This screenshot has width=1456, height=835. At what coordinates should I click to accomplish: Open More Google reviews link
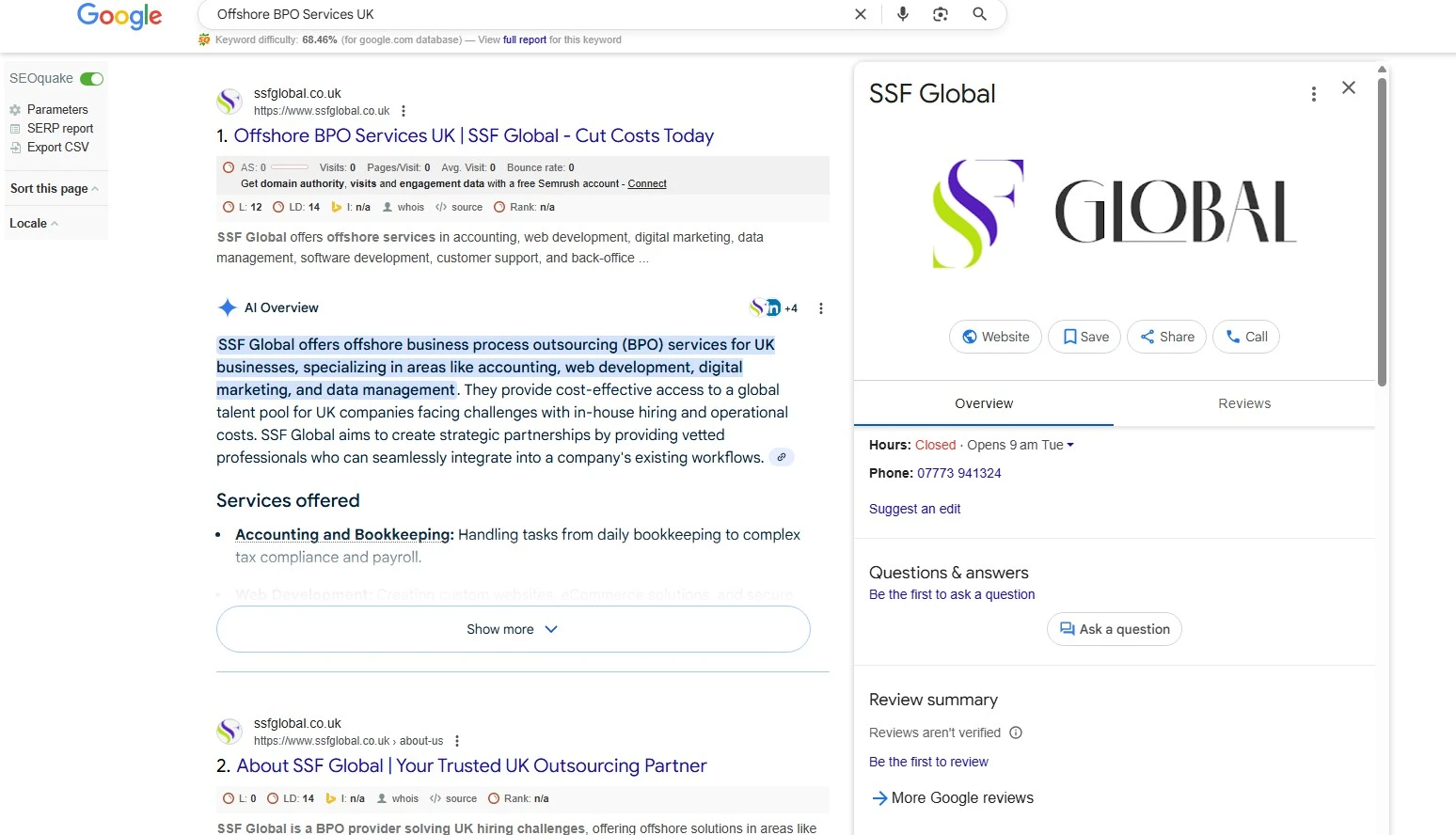pyautogui.click(x=952, y=797)
